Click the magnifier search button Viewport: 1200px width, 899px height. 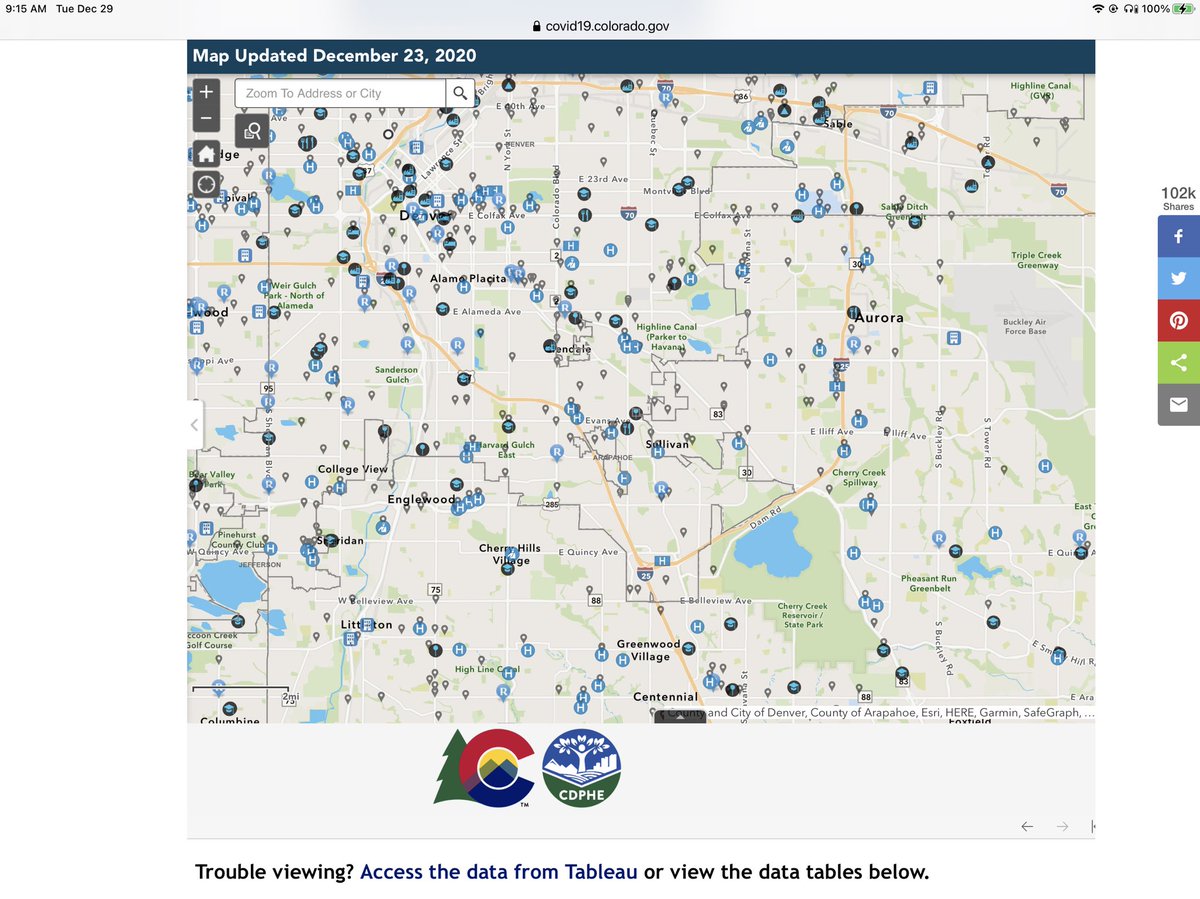pyautogui.click(x=460, y=93)
